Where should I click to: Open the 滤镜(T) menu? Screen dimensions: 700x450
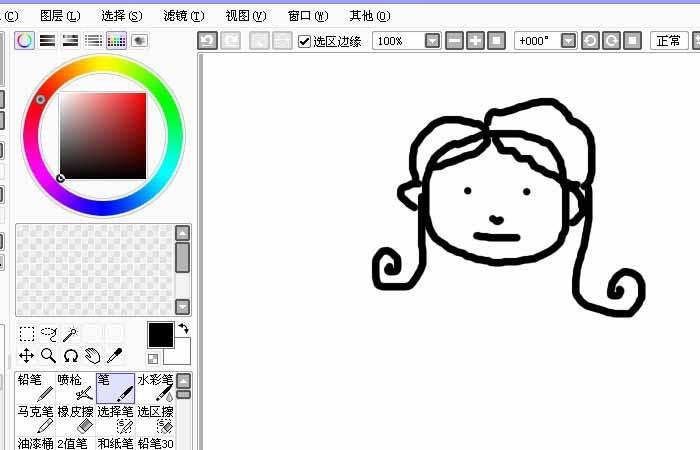point(184,16)
